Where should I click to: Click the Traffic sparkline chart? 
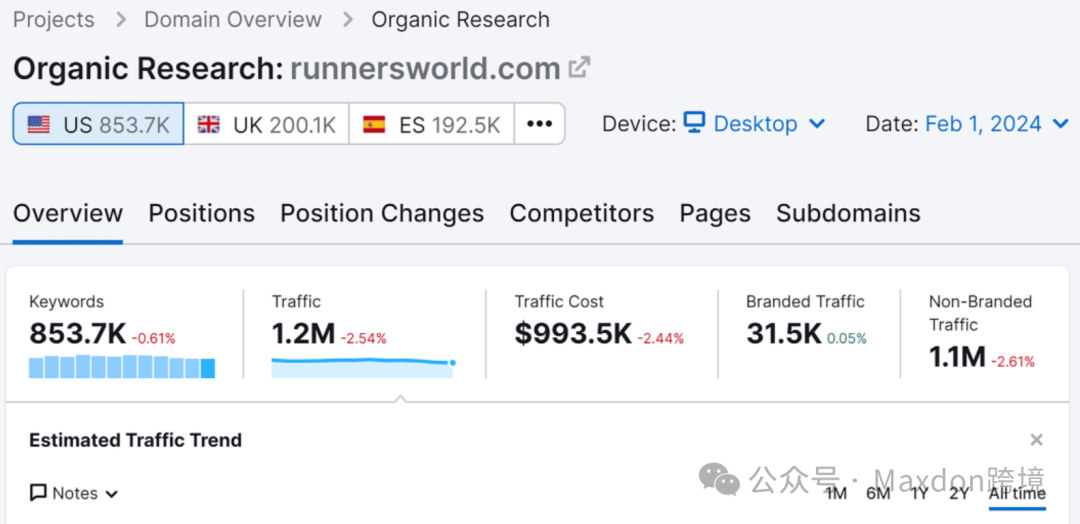pos(363,368)
